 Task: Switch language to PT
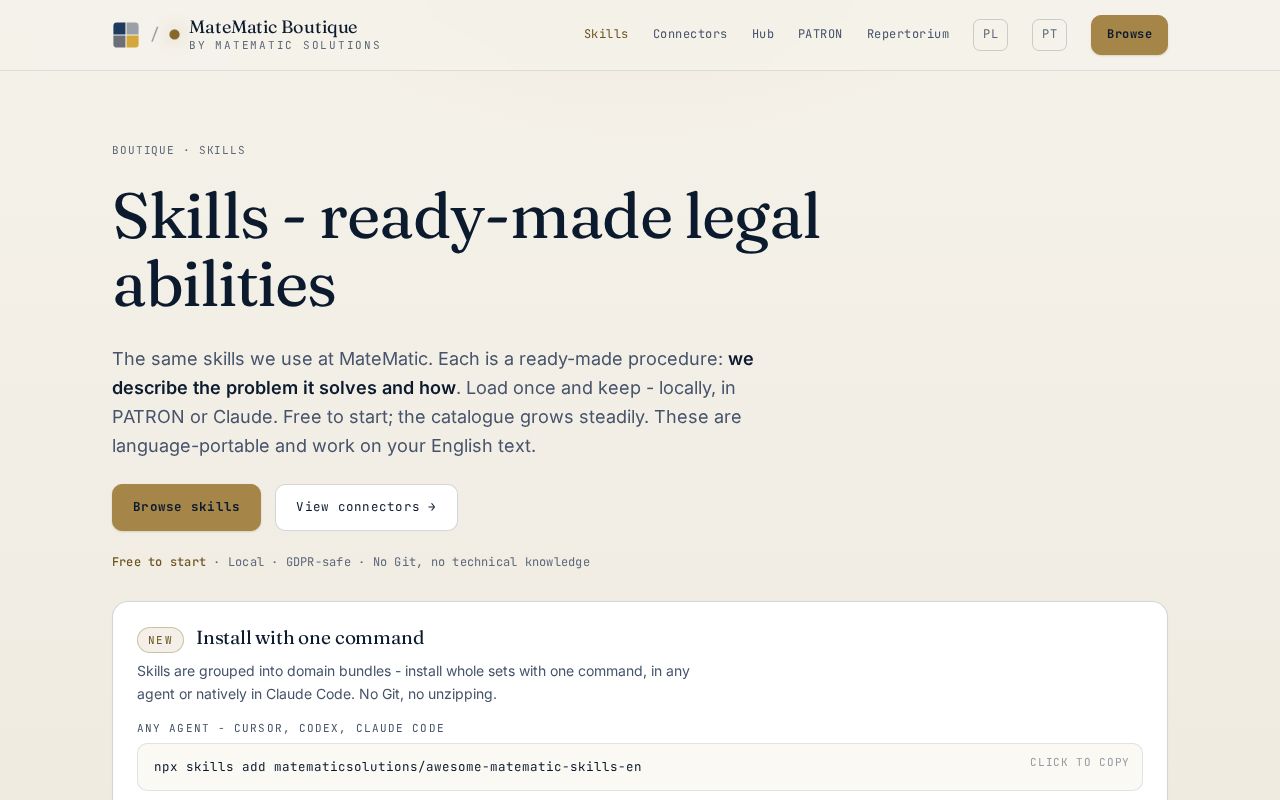(1049, 35)
